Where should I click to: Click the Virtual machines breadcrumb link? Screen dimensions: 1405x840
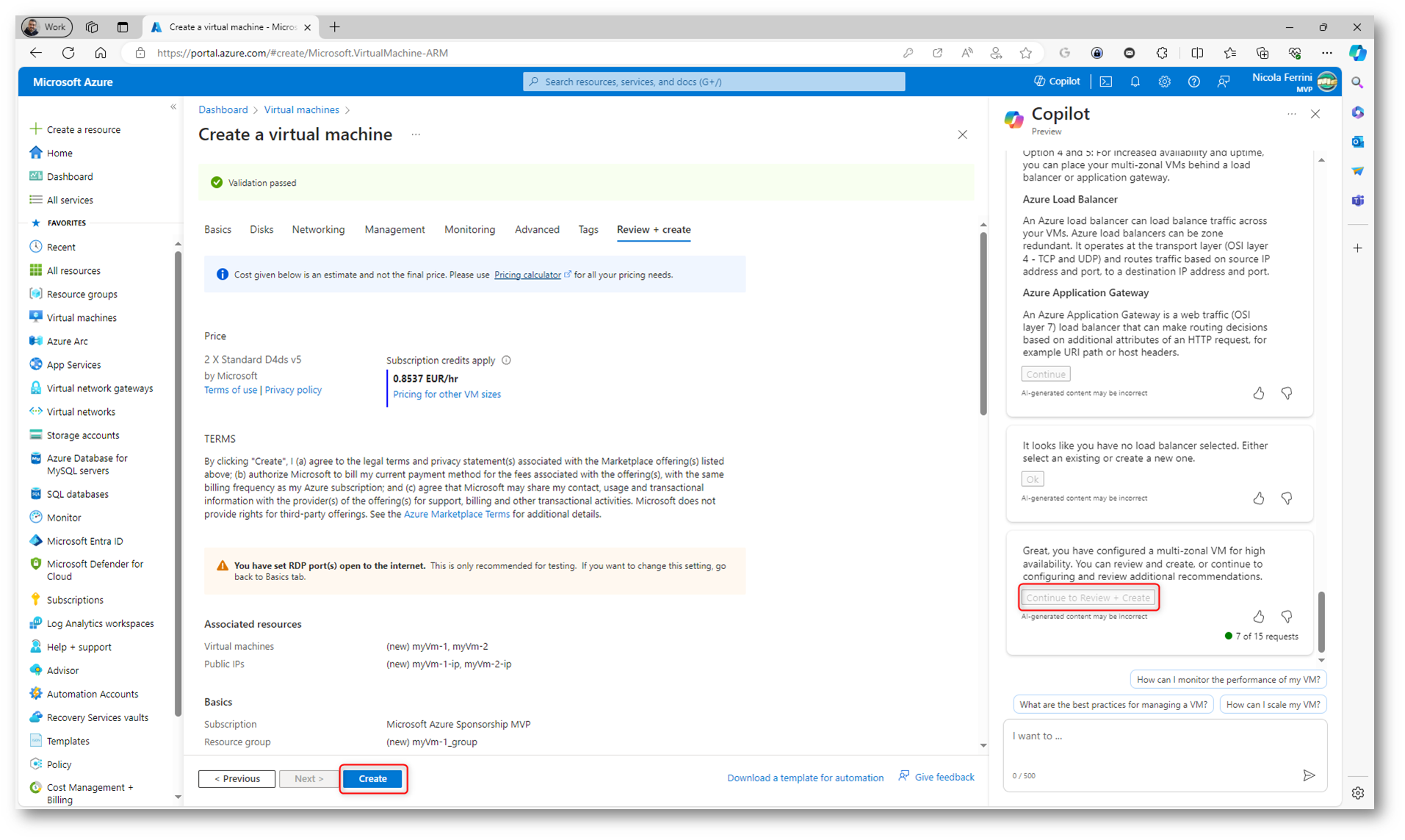tap(301, 109)
